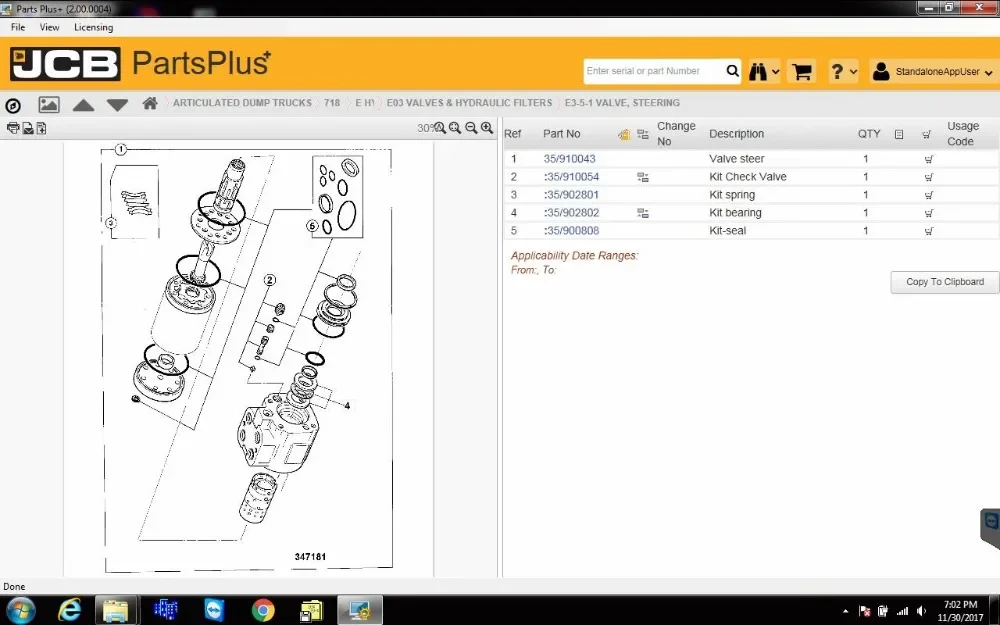Screen dimensions: 1000x625
Task: Open the Licensing menu
Action: [93, 27]
